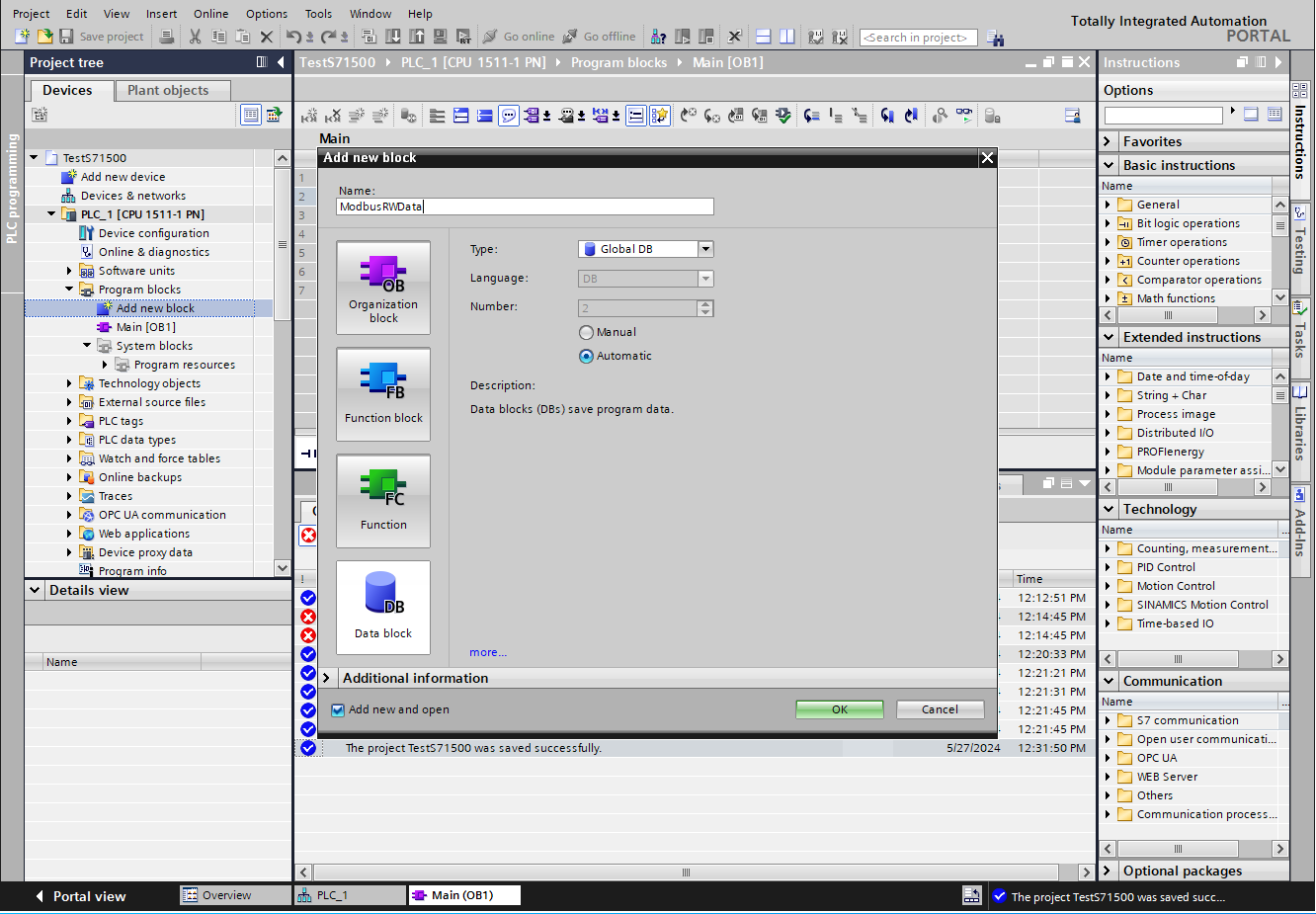Select Device configuration in project tree
1316x914 pixels.
pos(154,233)
